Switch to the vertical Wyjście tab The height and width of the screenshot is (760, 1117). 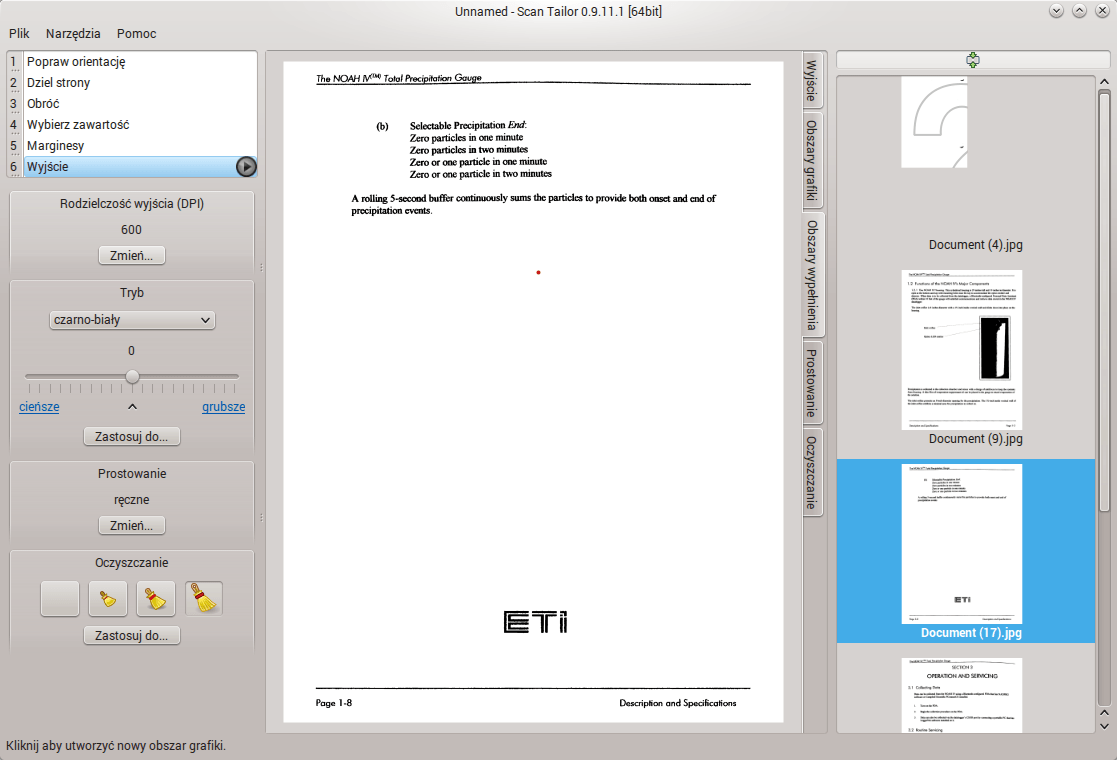click(x=812, y=80)
